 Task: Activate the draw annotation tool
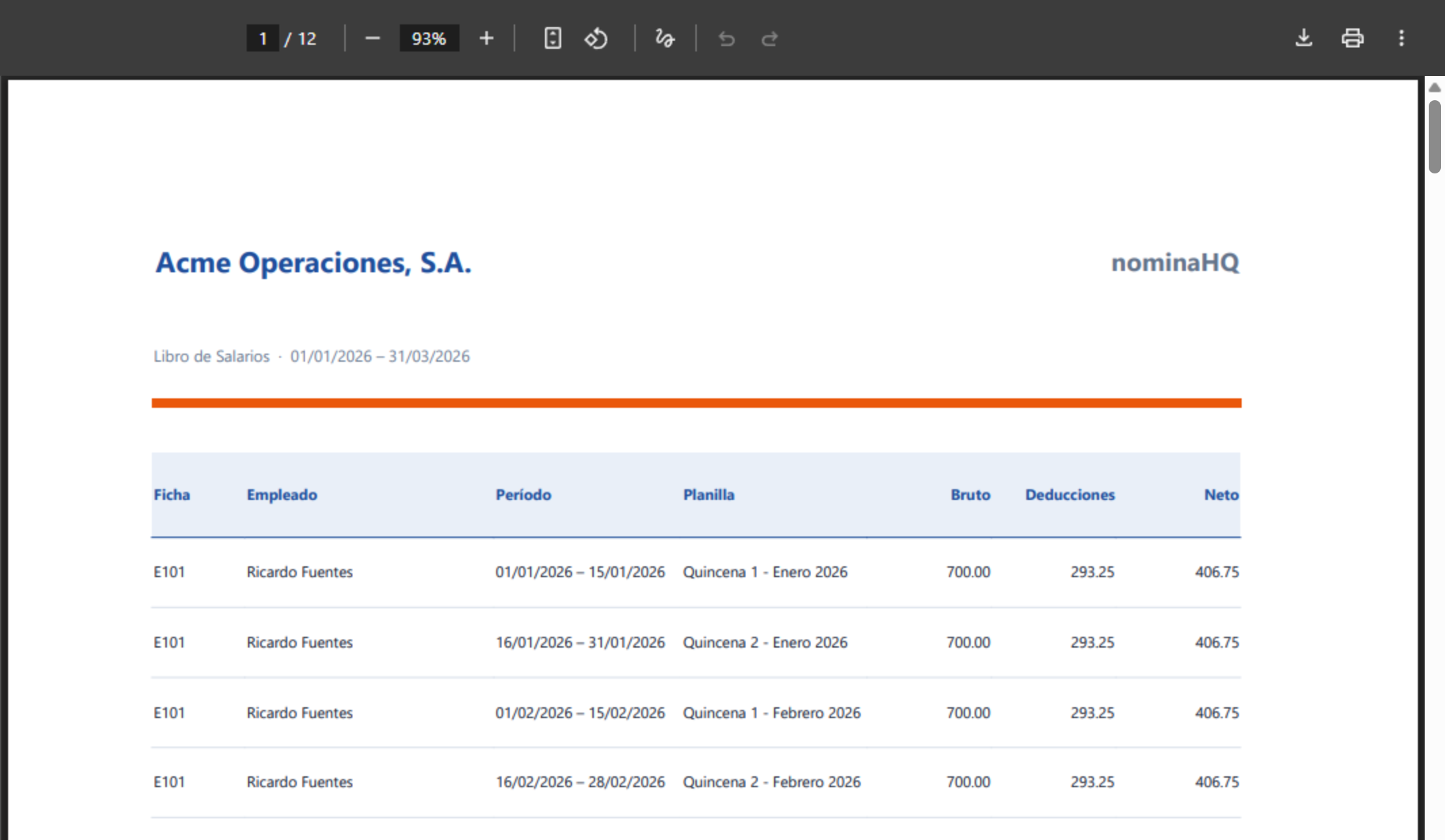click(665, 39)
